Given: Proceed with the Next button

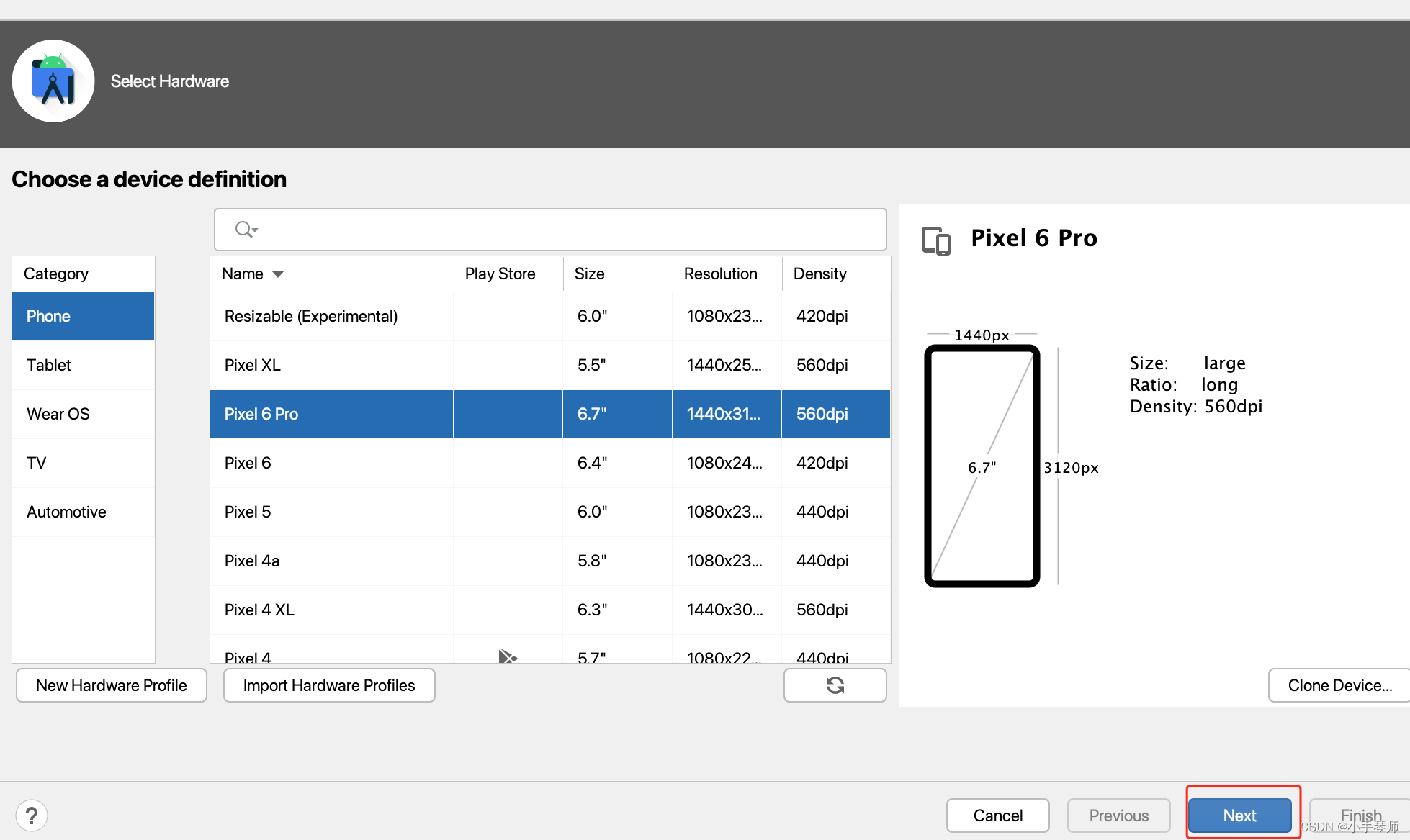Looking at the screenshot, I should tap(1240, 816).
